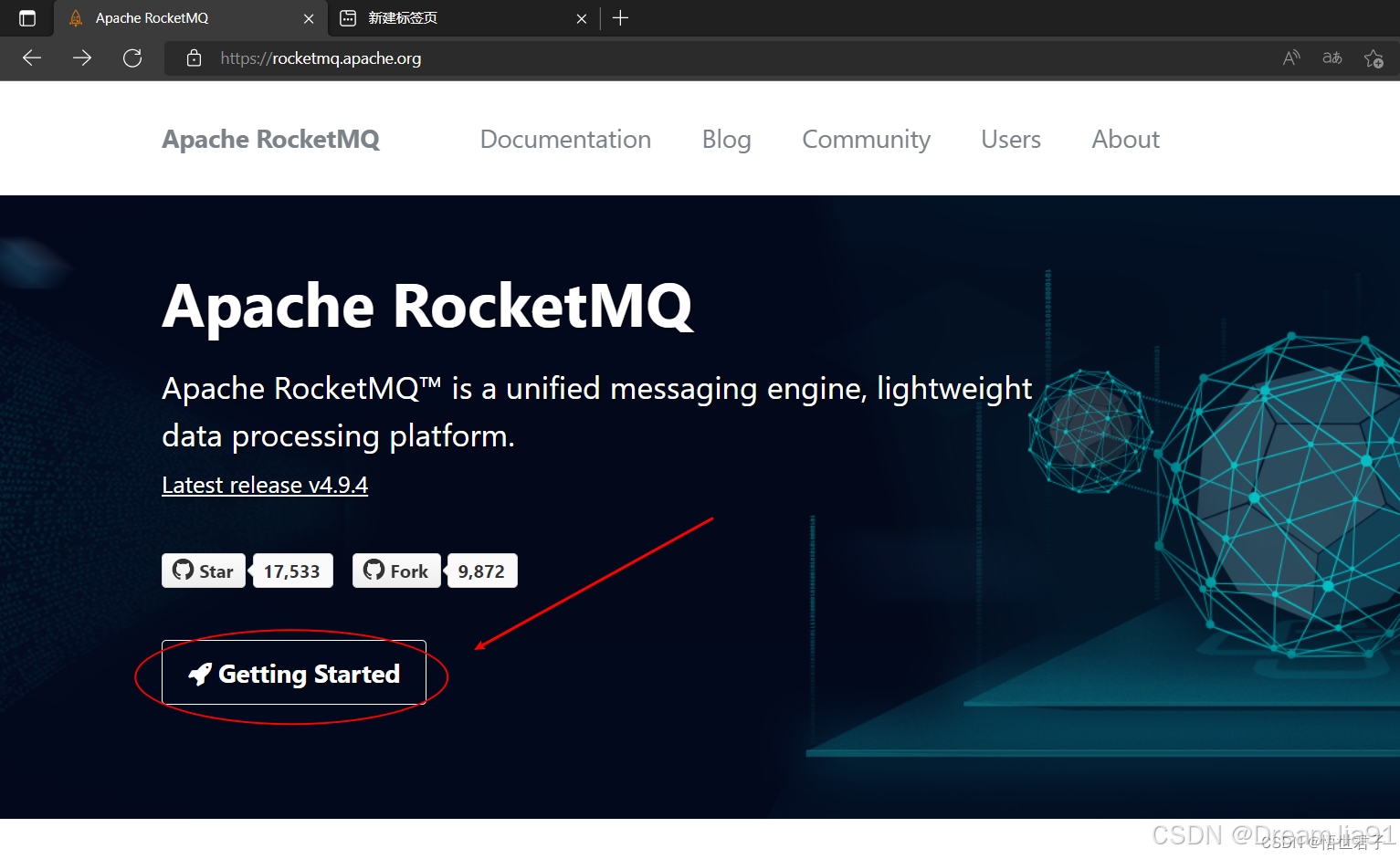Image resolution: width=1400 pixels, height=859 pixels.
Task: Open the Users navigation link
Action: coord(1011,139)
